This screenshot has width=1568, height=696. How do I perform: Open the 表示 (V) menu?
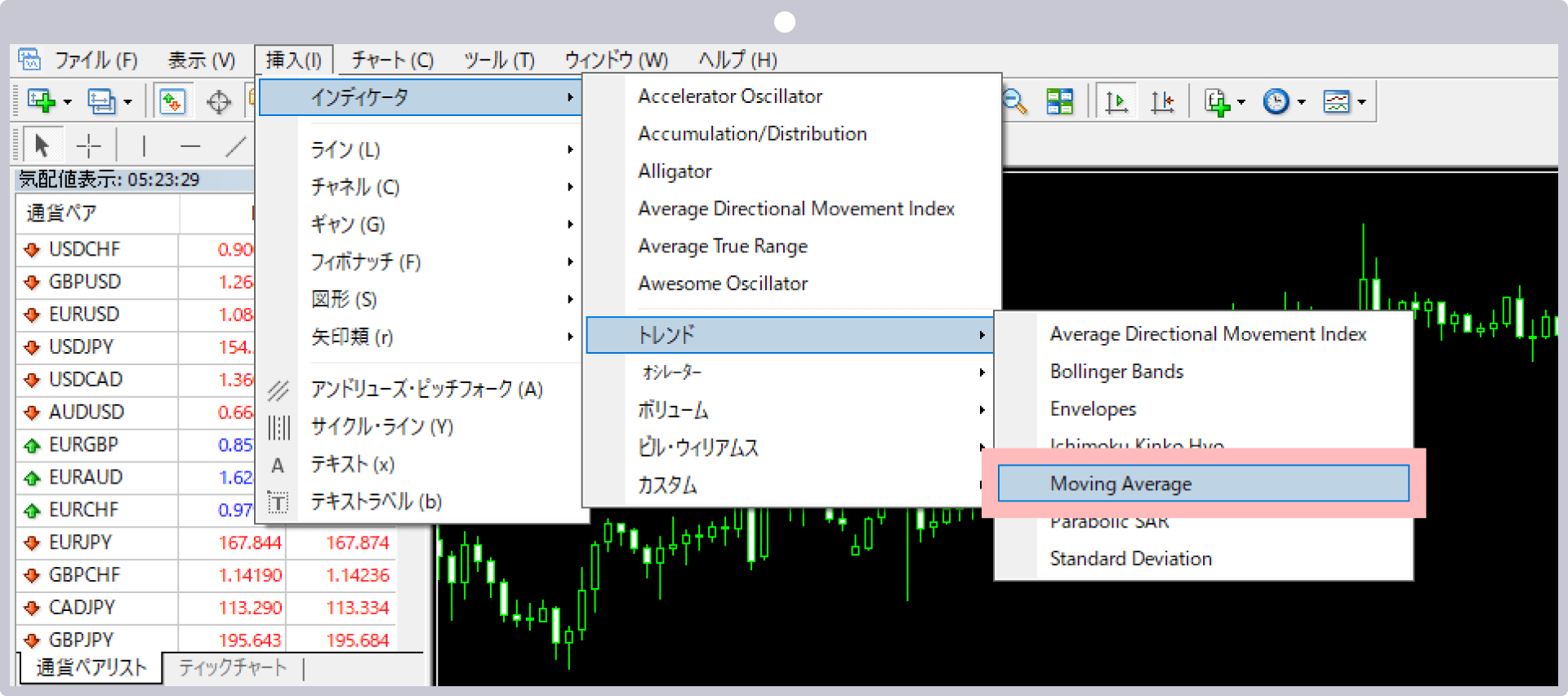(202, 60)
